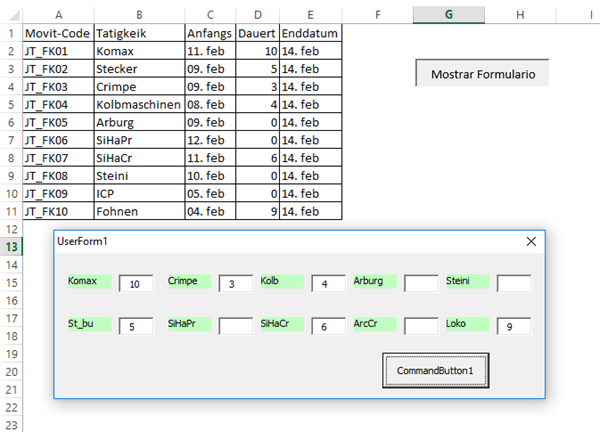Viewport: 600px width, 432px height.
Task: Click the SiHaCr input field showing 6
Action: 328,326
